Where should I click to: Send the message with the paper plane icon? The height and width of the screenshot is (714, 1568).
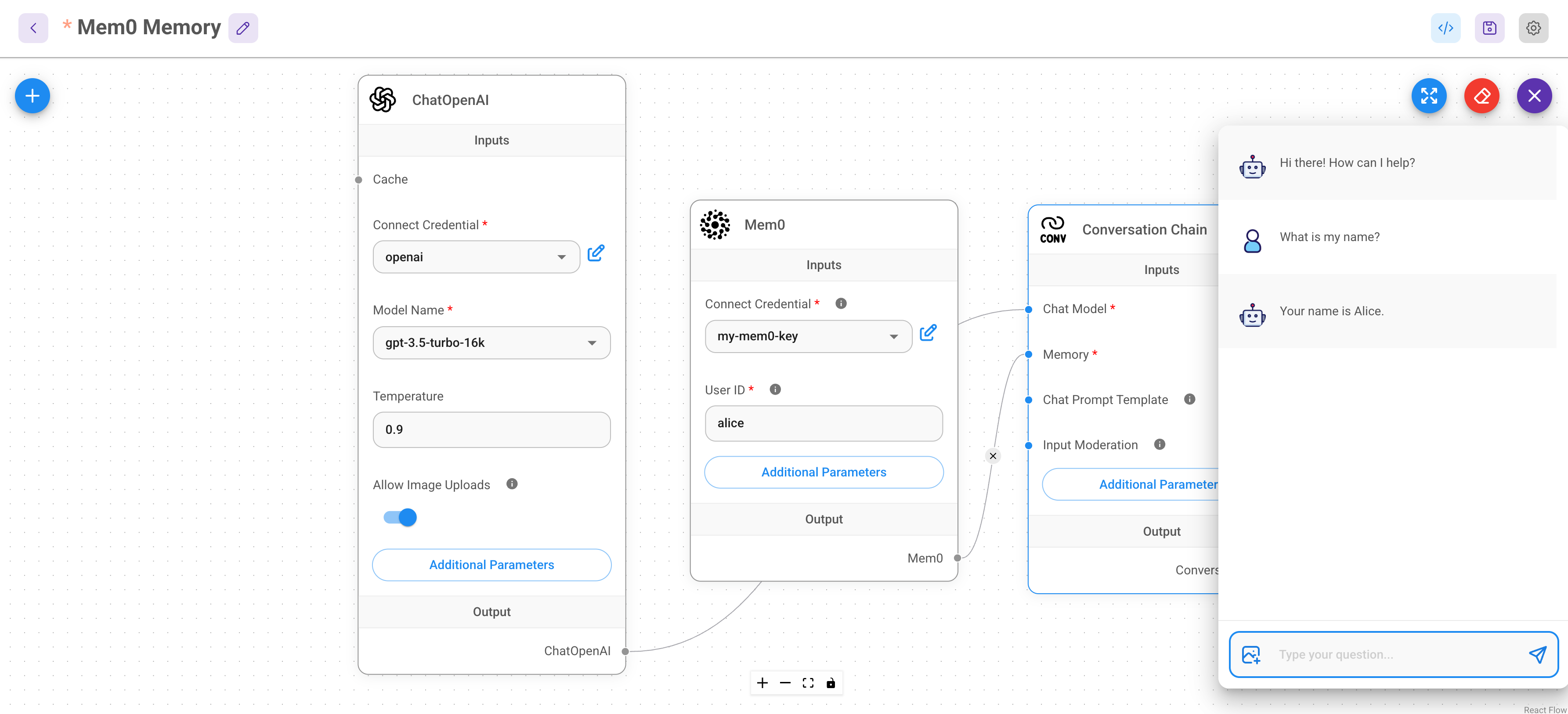1537,654
